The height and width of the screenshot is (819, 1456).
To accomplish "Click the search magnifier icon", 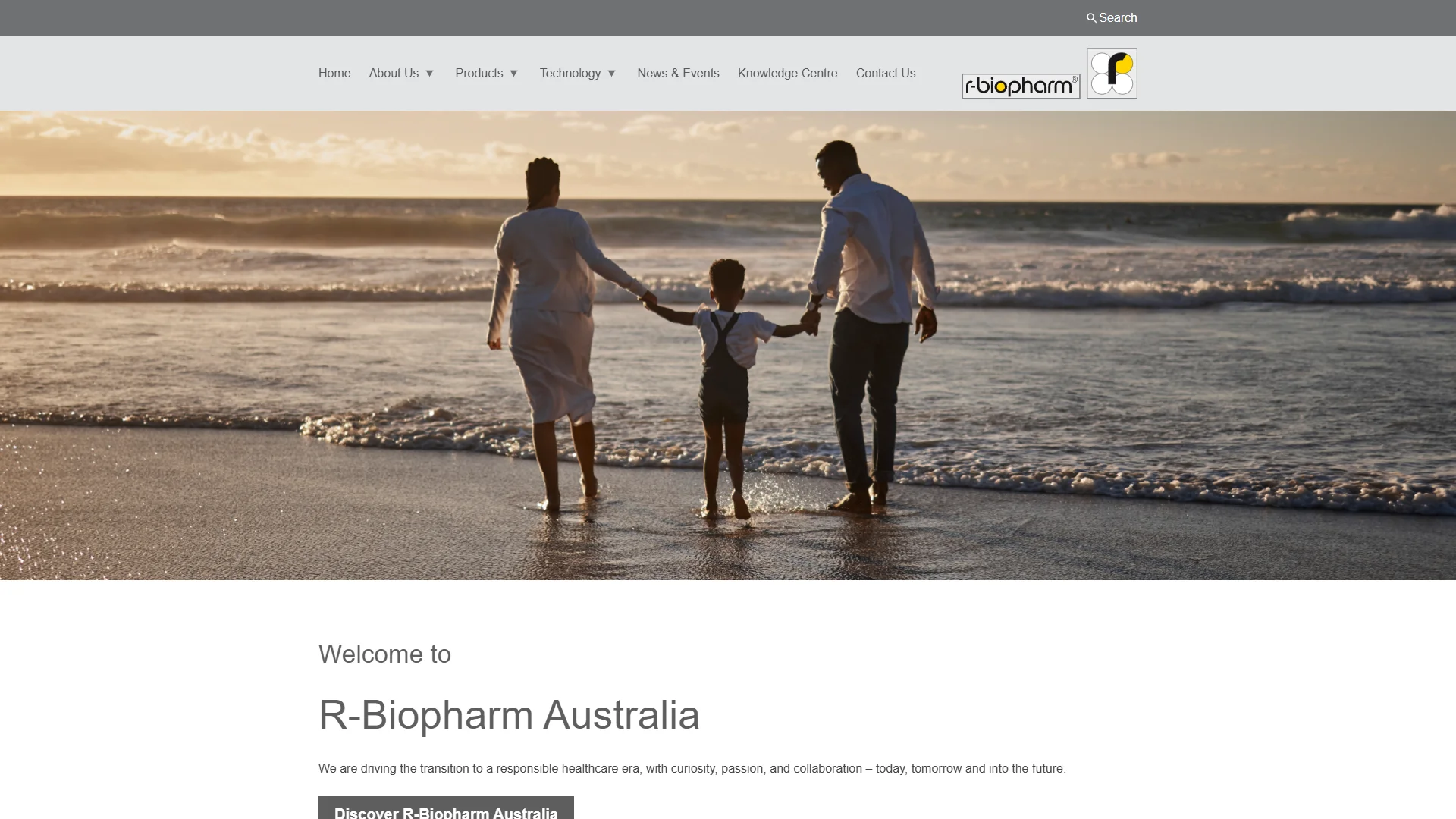I will point(1091,18).
